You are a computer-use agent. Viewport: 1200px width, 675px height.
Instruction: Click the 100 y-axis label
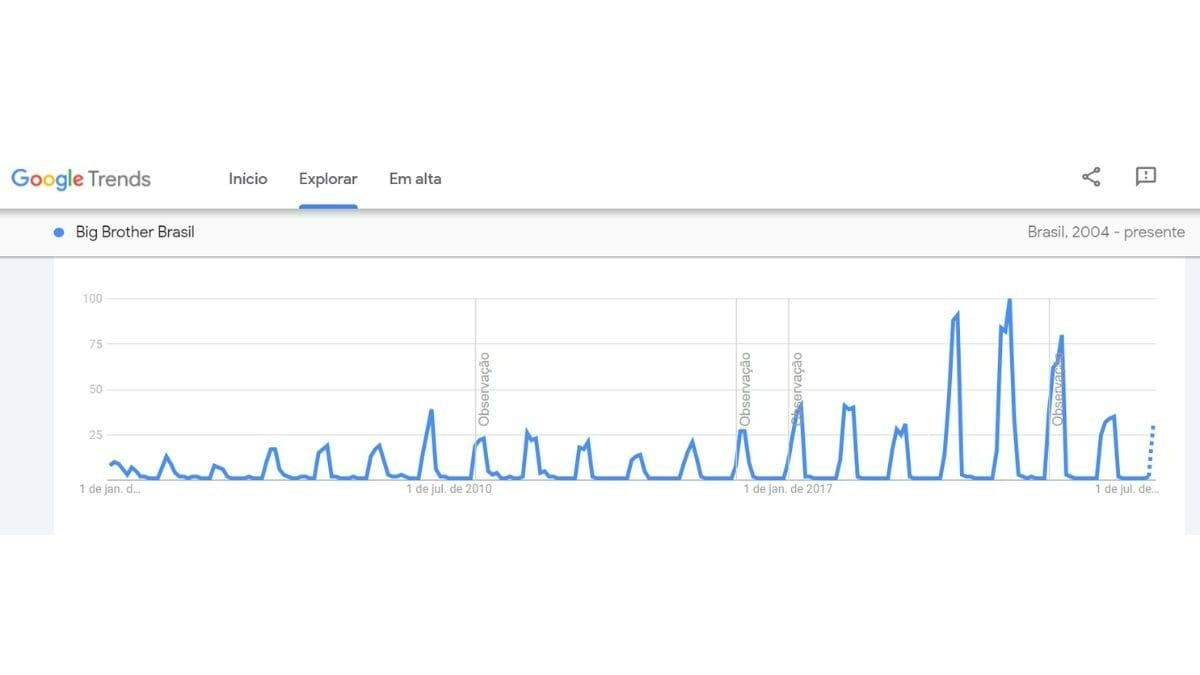(x=93, y=299)
